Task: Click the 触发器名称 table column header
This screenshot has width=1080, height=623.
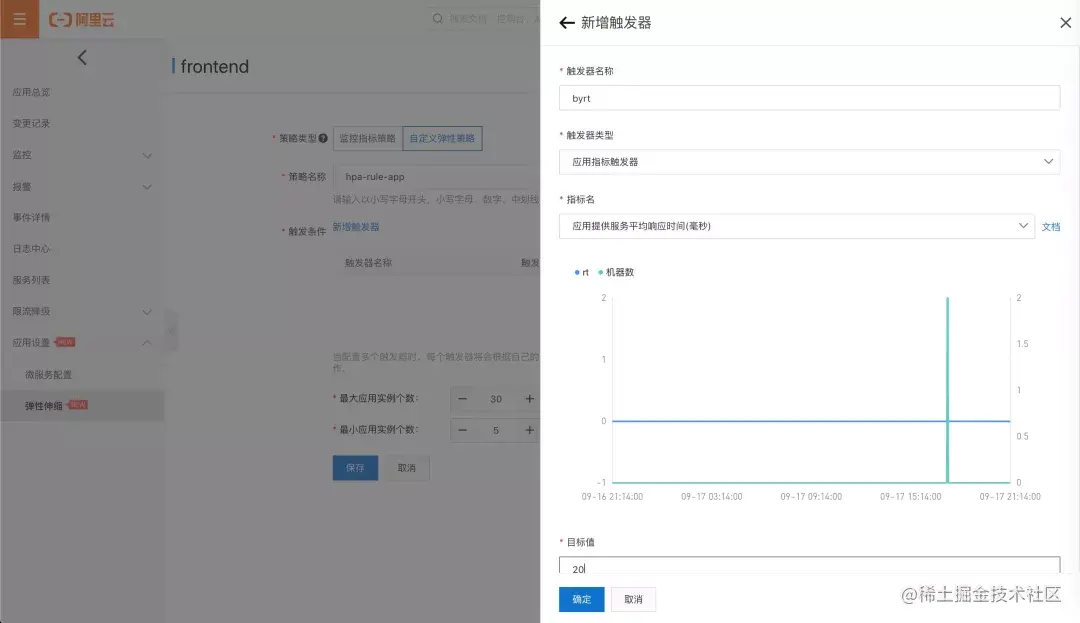Action: point(368,262)
